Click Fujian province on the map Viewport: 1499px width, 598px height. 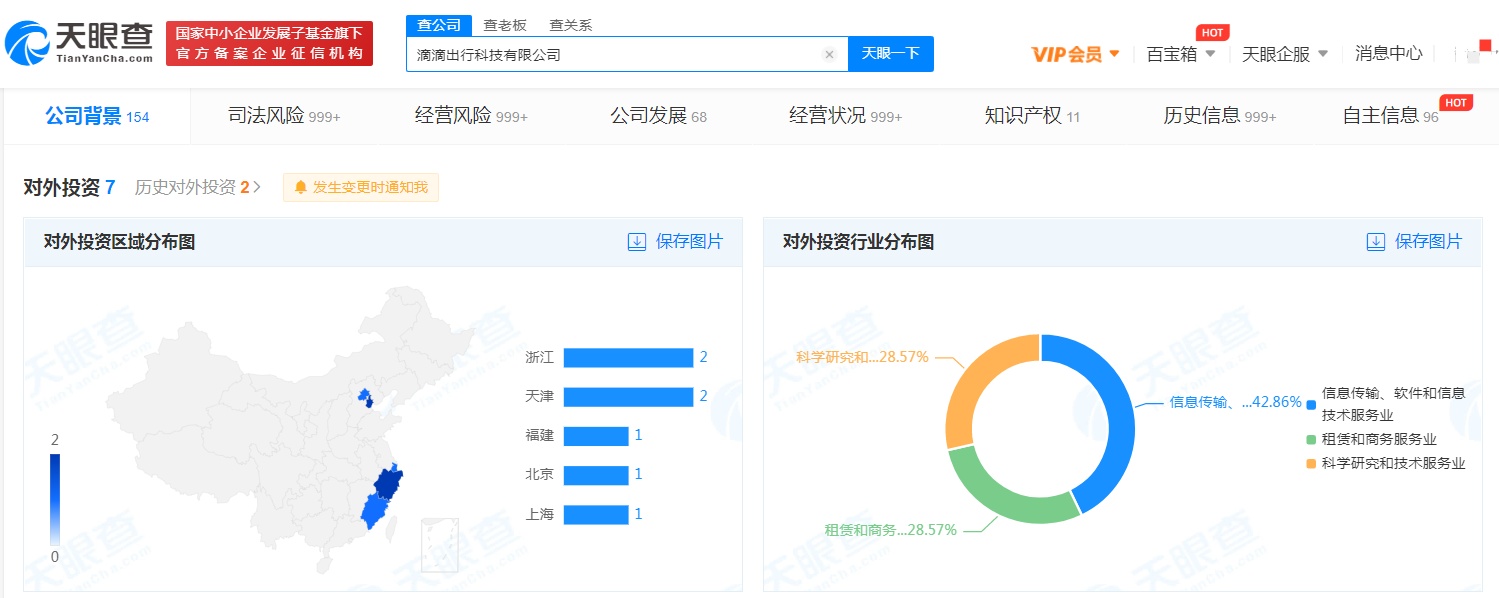(372, 513)
